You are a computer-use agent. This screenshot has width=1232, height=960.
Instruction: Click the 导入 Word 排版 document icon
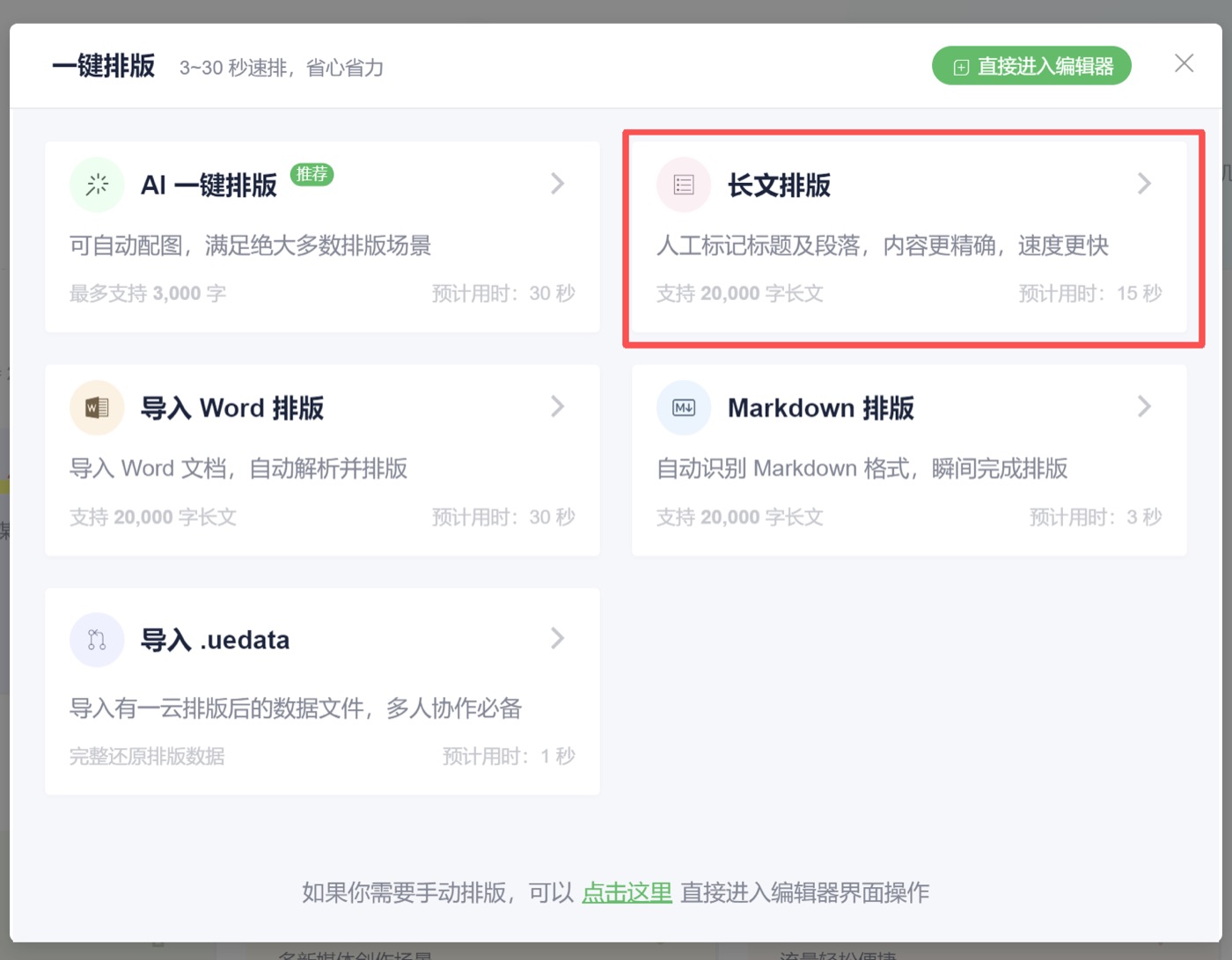pos(97,407)
